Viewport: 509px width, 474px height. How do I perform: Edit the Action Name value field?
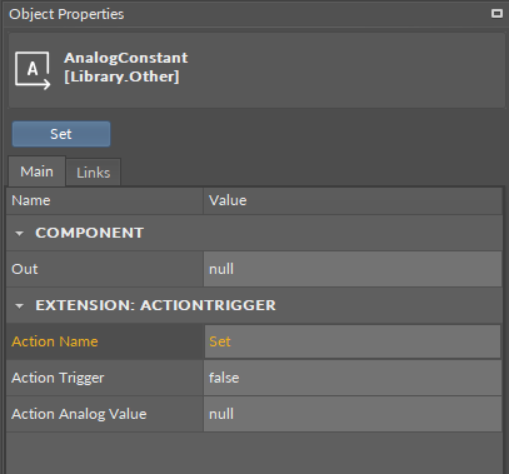(353, 342)
